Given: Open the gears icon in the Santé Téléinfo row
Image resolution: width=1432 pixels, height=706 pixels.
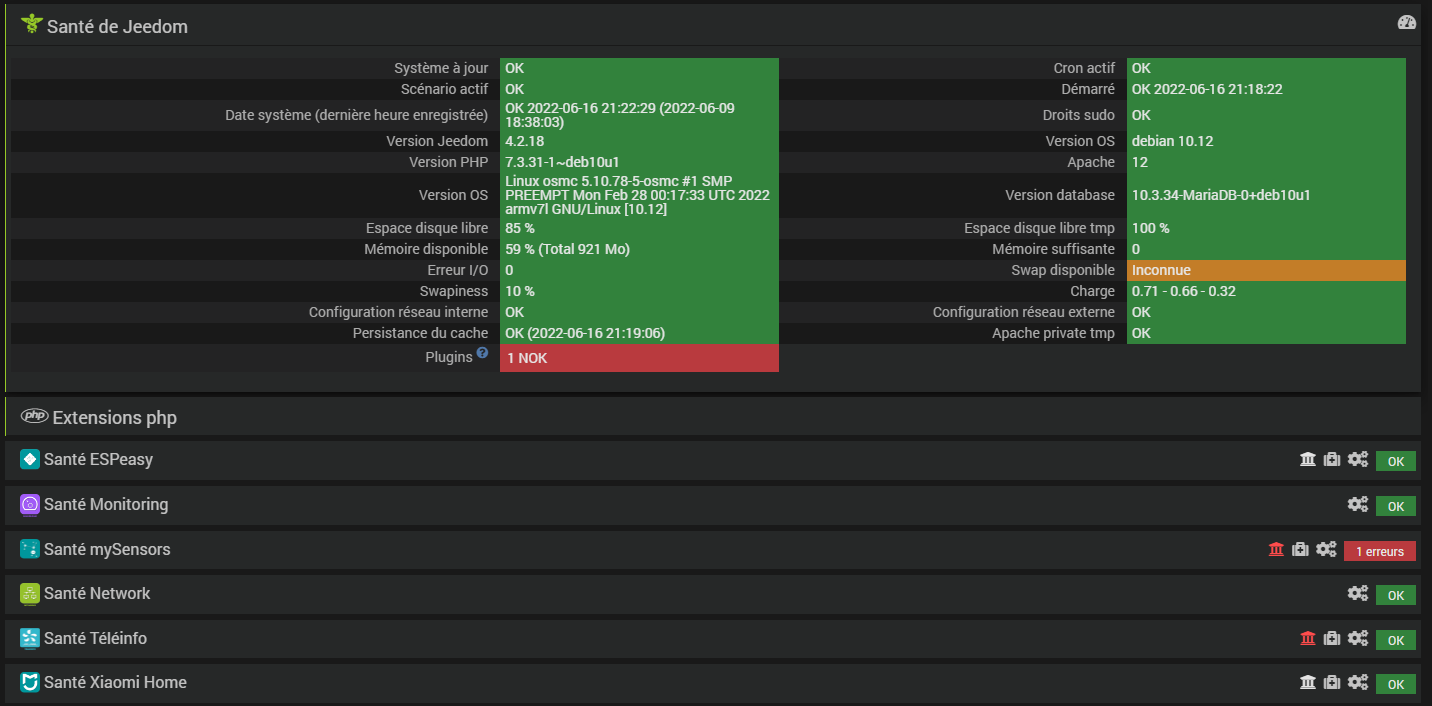Looking at the screenshot, I should click(x=1357, y=638).
